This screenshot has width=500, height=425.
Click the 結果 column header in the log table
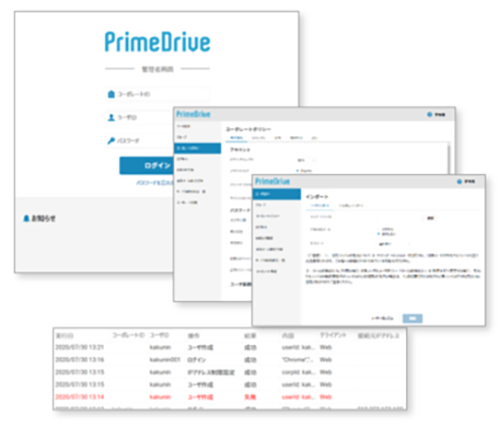(250, 335)
